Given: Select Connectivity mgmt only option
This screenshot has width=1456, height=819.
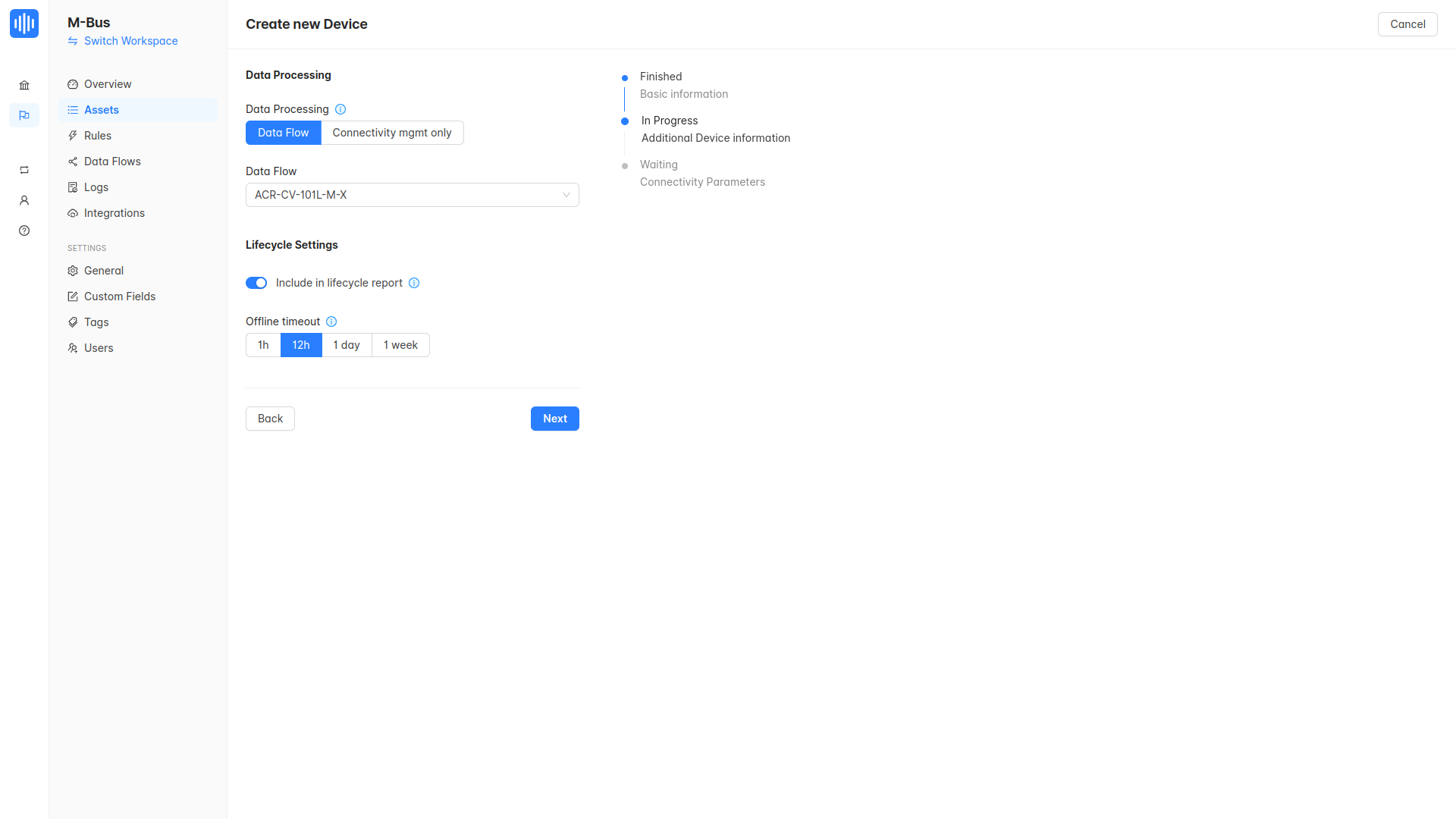Looking at the screenshot, I should (391, 133).
